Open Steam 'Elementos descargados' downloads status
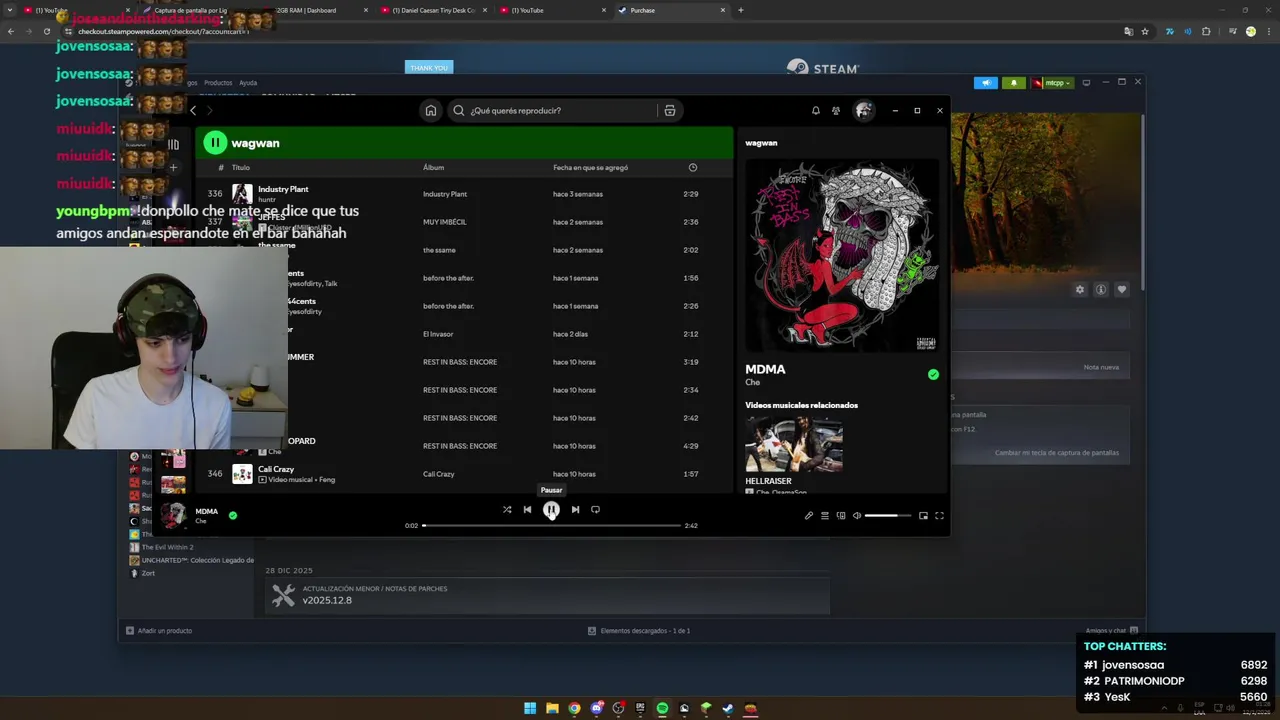1280x720 pixels. click(x=639, y=631)
